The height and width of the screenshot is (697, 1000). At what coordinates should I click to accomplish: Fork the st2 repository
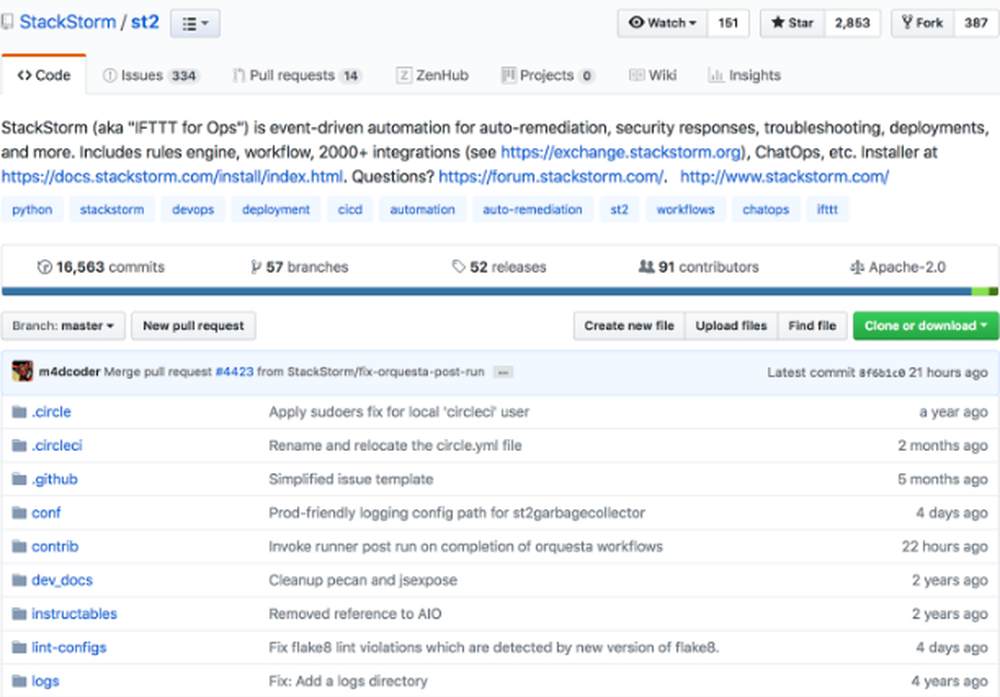[922, 23]
